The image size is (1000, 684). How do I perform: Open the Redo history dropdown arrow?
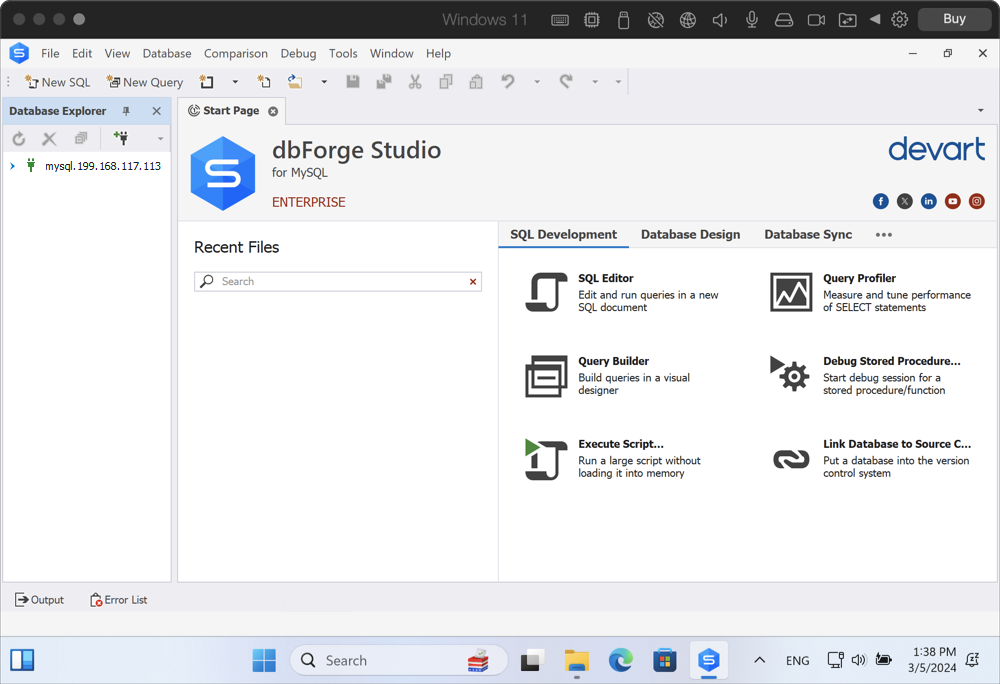[595, 82]
